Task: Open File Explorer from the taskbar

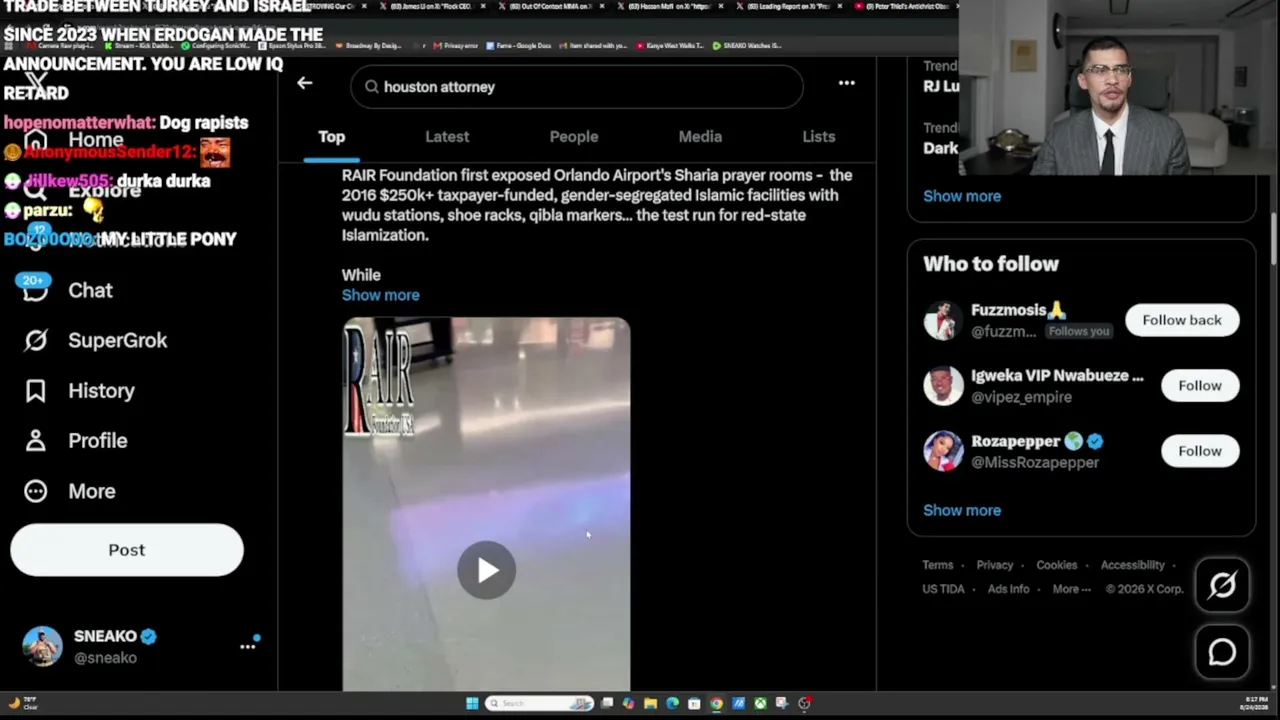Action: coord(650,703)
